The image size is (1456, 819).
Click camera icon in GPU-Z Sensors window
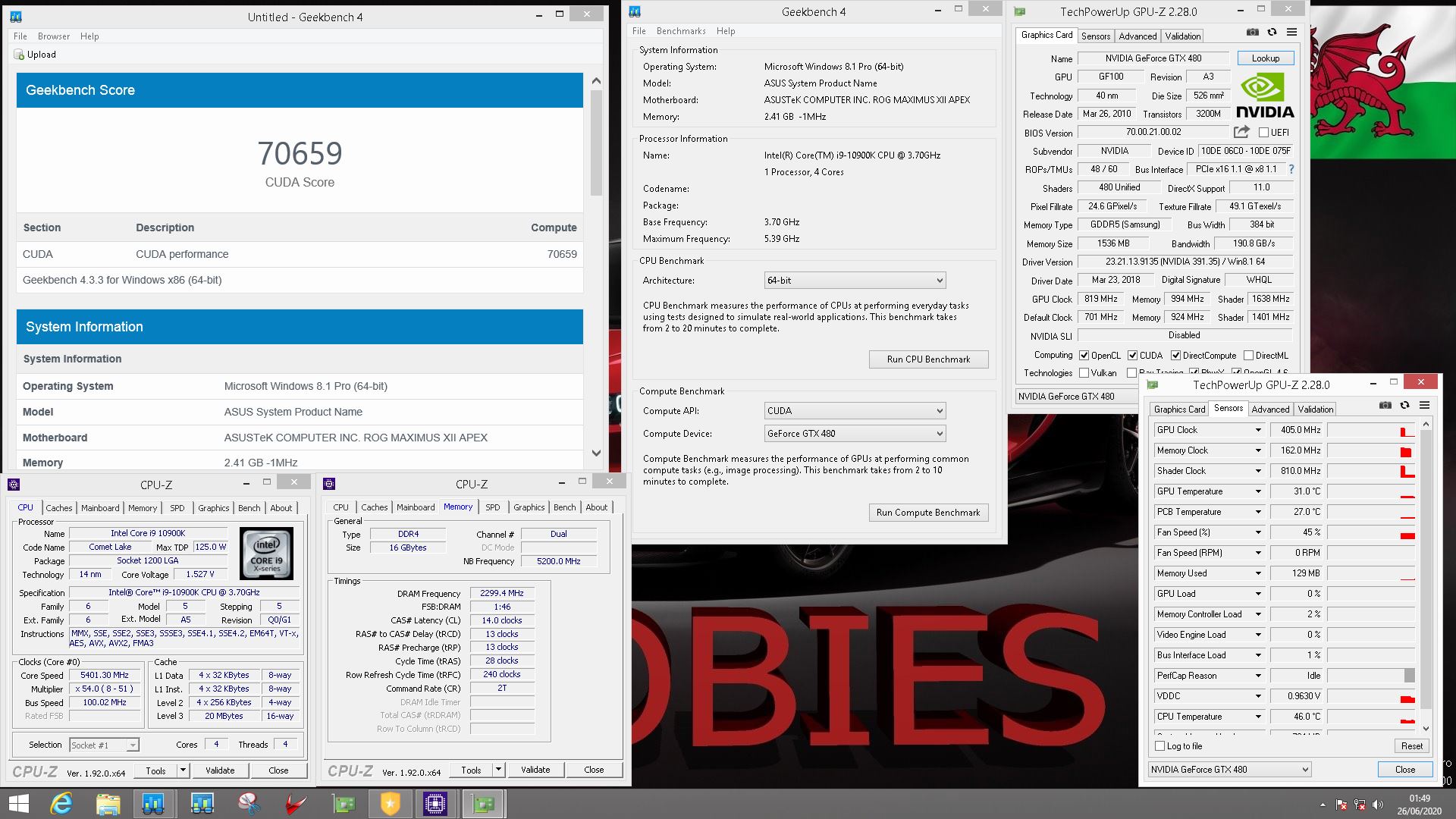coord(1385,406)
